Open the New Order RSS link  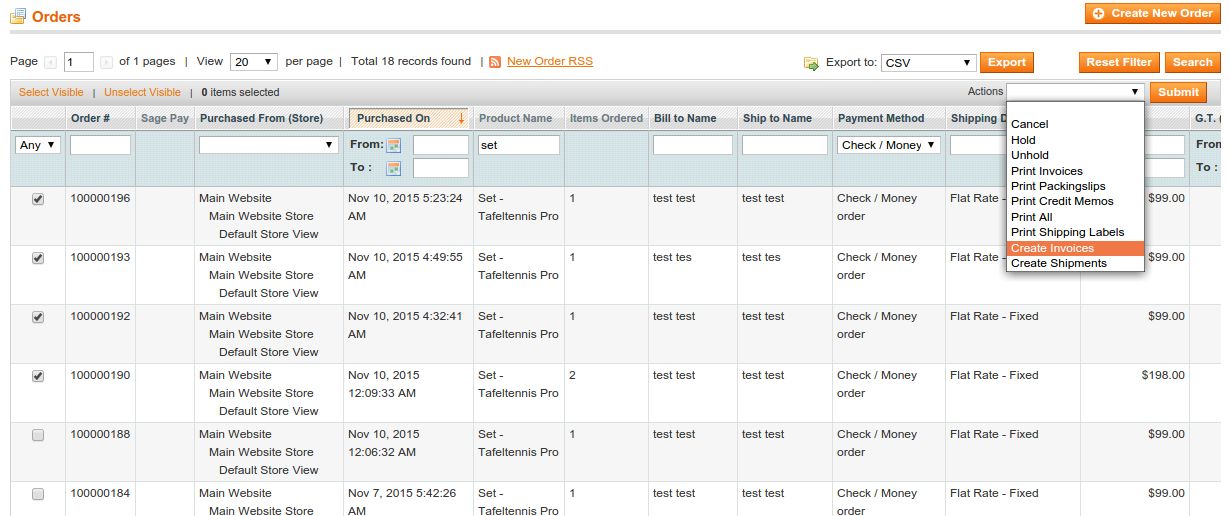tap(549, 62)
